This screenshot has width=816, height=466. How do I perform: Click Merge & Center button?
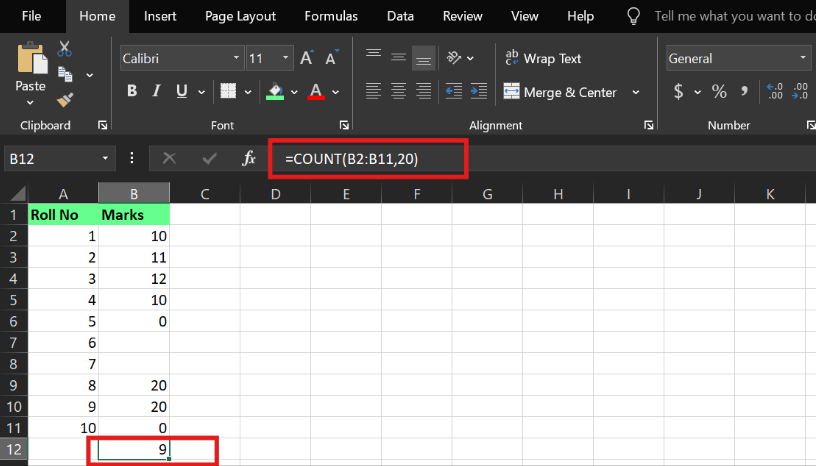tap(560, 92)
